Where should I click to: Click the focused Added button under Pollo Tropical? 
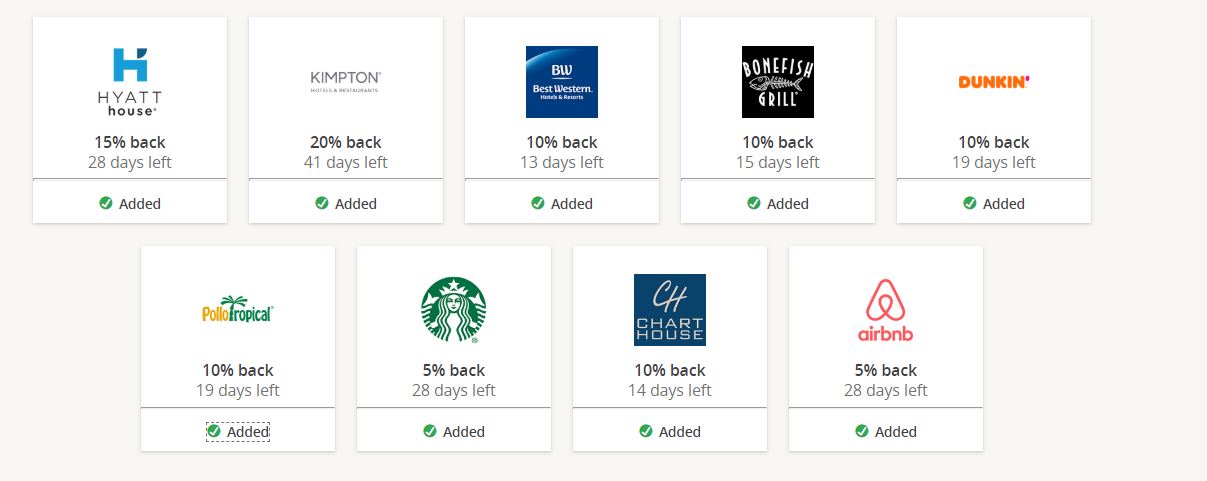pos(238,431)
